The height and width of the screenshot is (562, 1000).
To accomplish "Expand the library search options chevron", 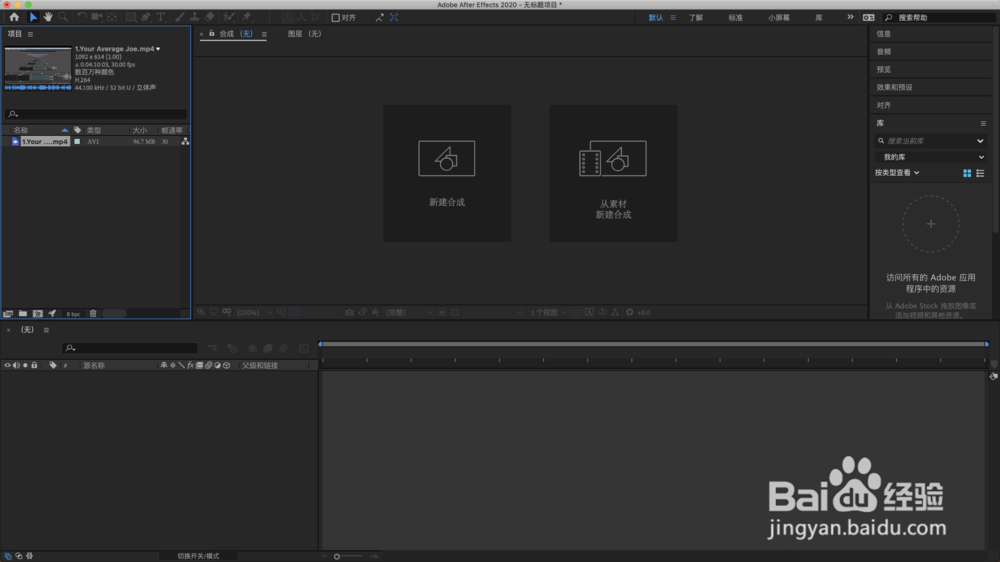I will (980, 141).
